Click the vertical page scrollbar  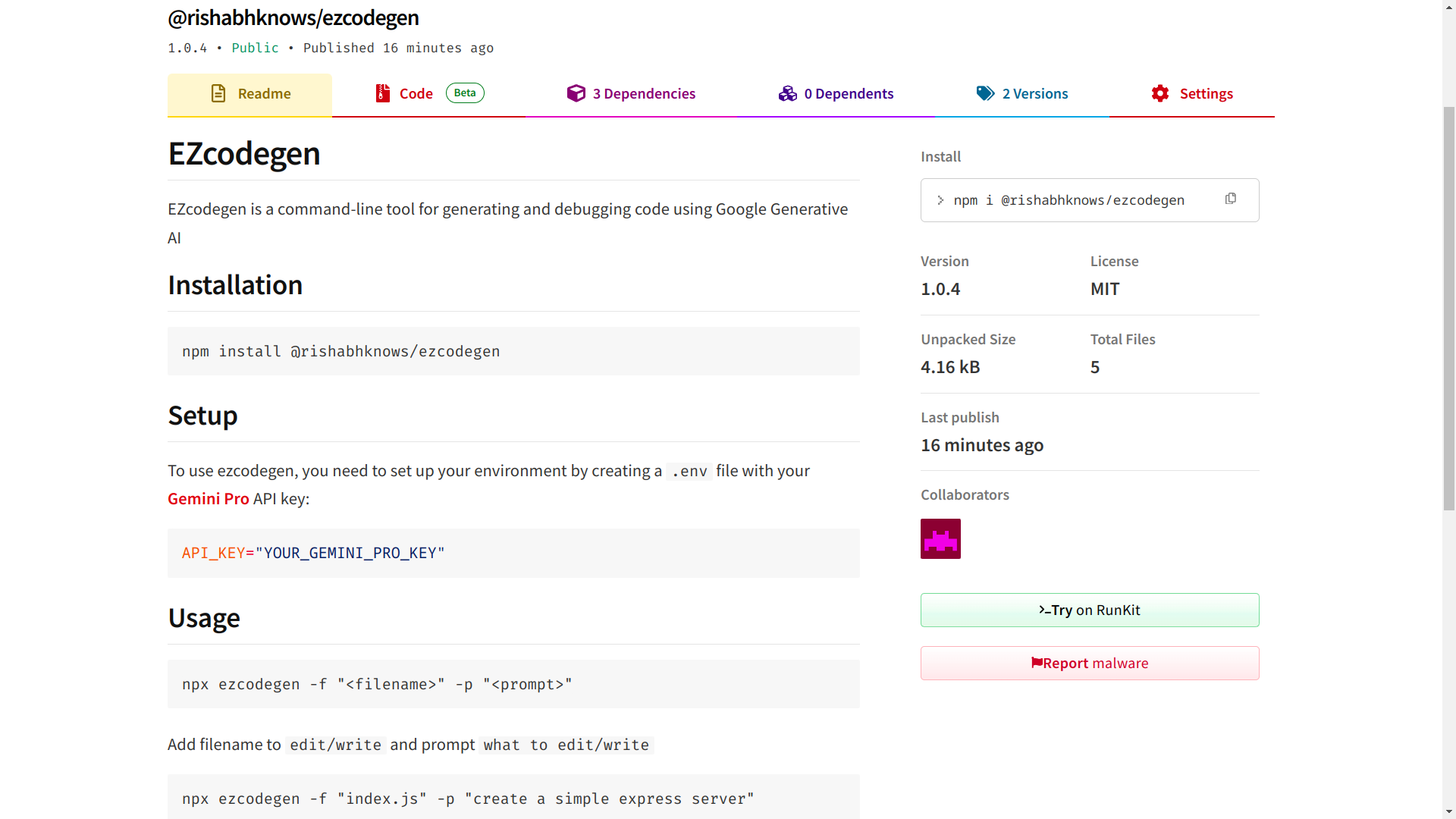1449,303
